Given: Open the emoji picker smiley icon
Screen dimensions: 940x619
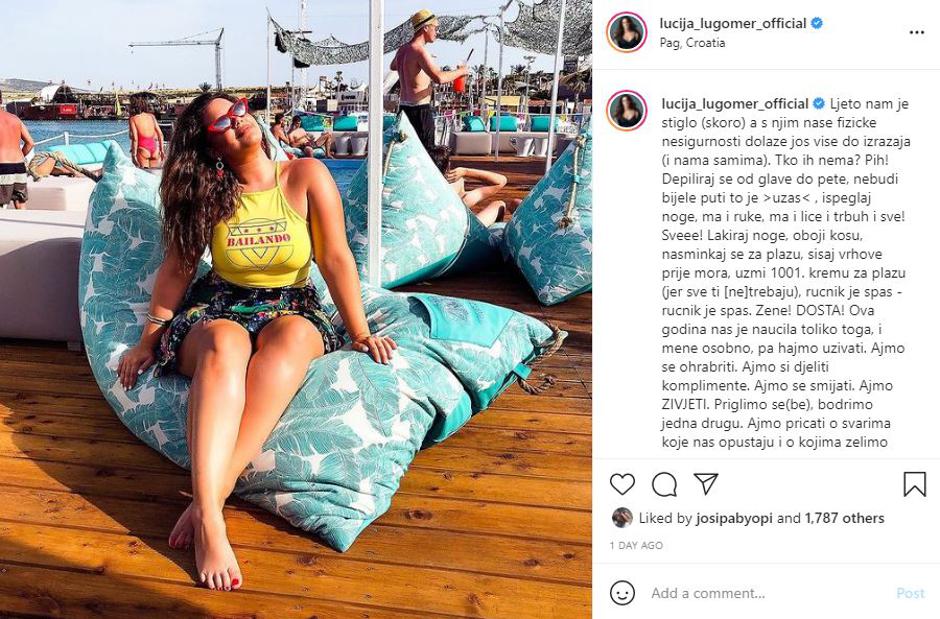Looking at the screenshot, I should [x=622, y=593].
